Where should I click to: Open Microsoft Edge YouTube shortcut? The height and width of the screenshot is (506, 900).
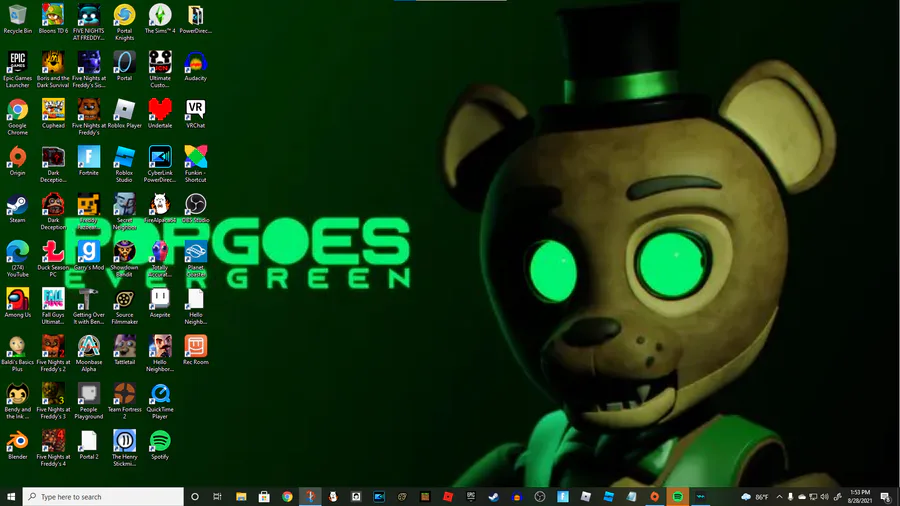coord(18,259)
